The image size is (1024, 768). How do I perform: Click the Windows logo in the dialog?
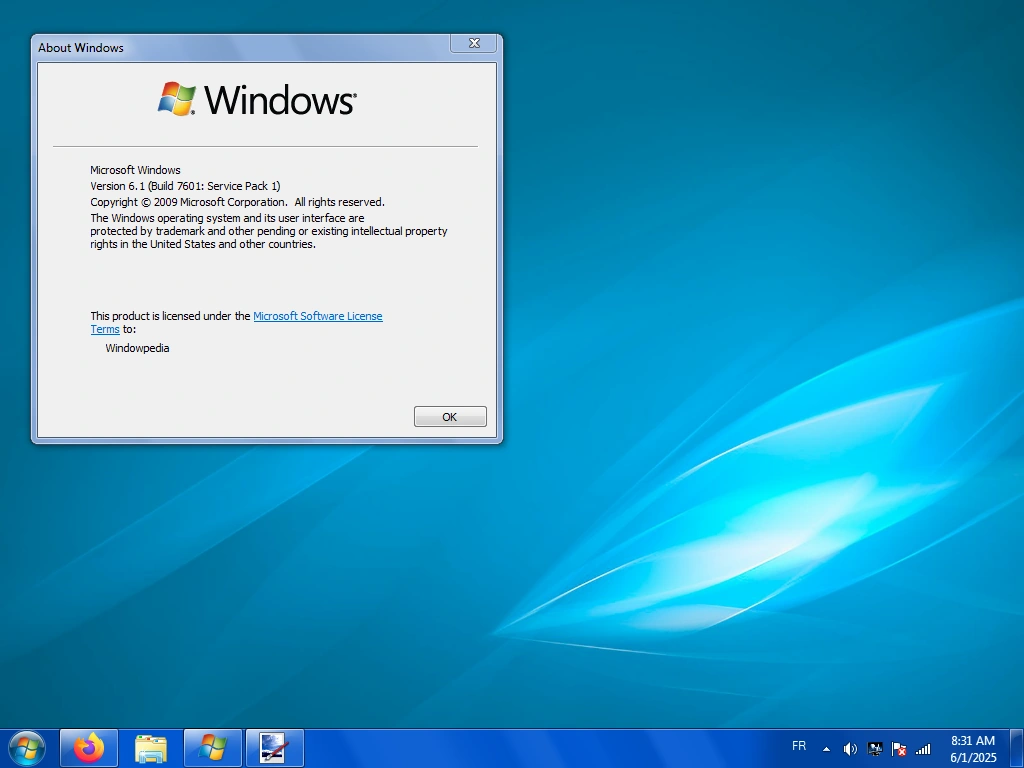(x=257, y=99)
